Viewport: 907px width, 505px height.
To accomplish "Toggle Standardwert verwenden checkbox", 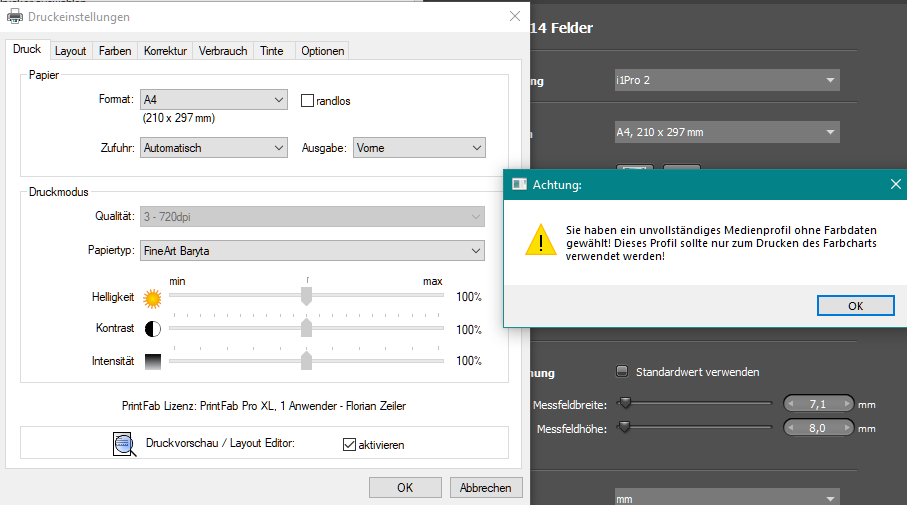I will pyautogui.click(x=623, y=372).
